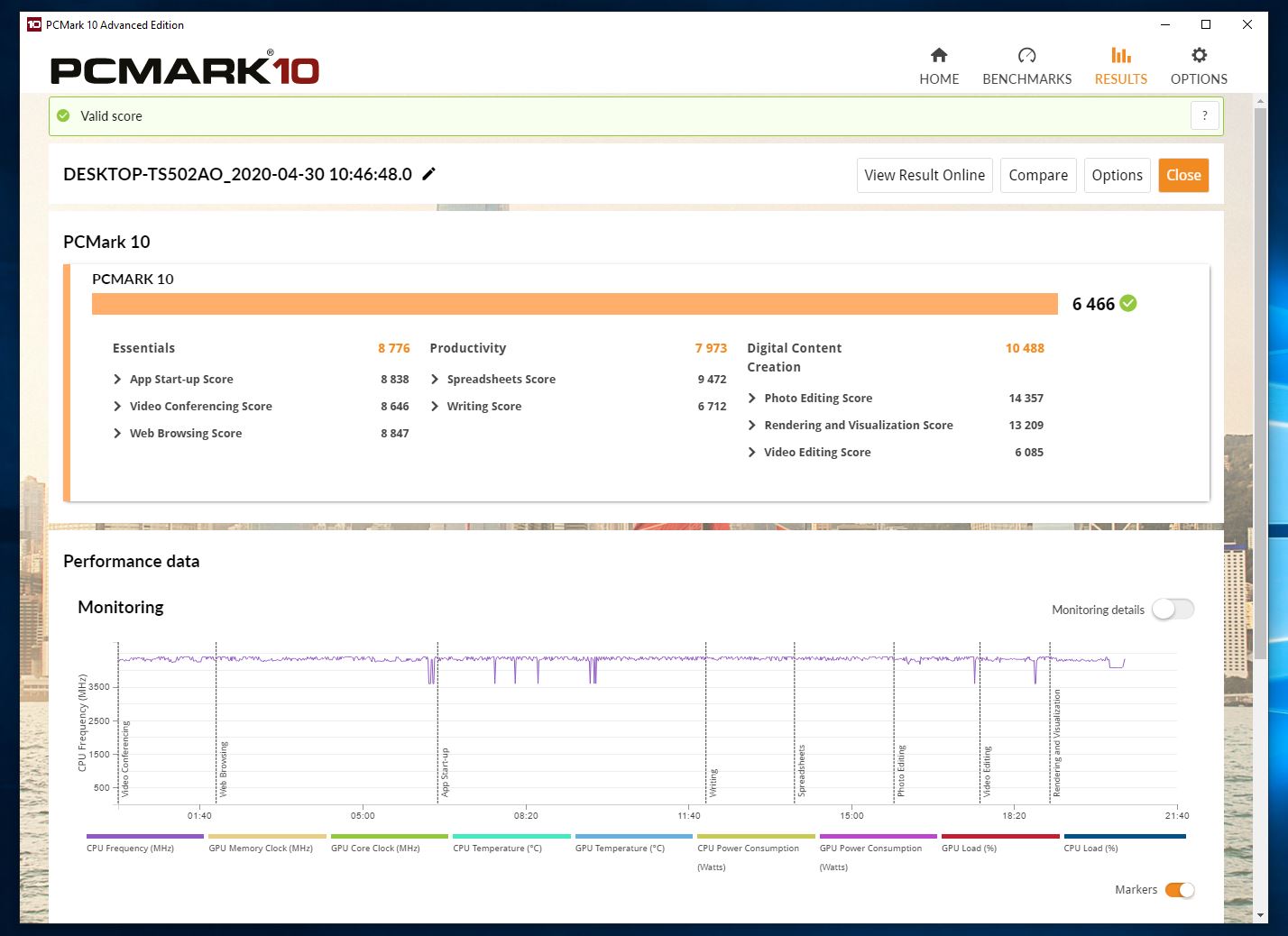Select GPU Temperature legend swatch
Screen dimensions: 1288x936
click(x=634, y=836)
